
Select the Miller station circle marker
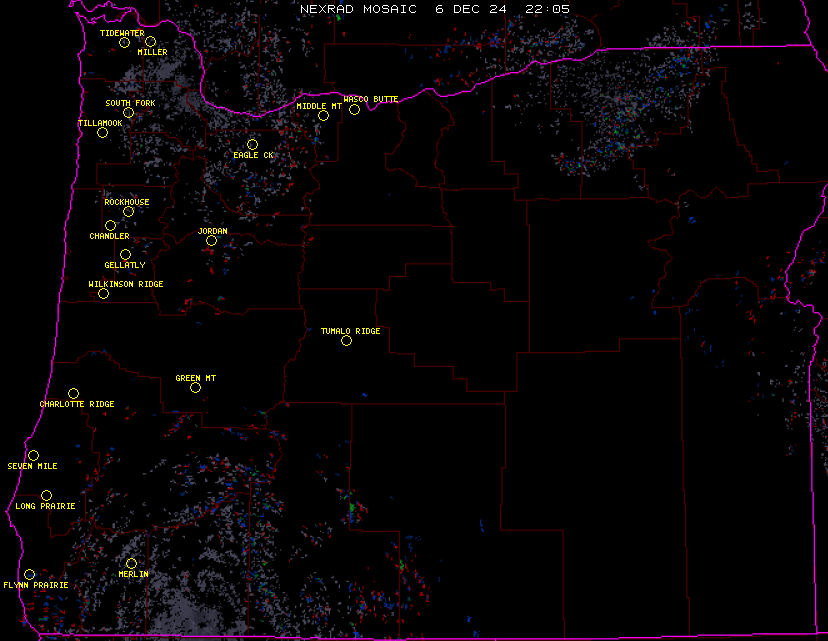tap(150, 42)
